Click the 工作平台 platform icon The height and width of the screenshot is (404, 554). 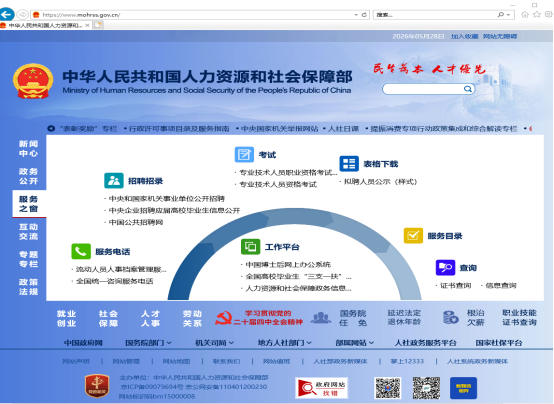pos(251,247)
